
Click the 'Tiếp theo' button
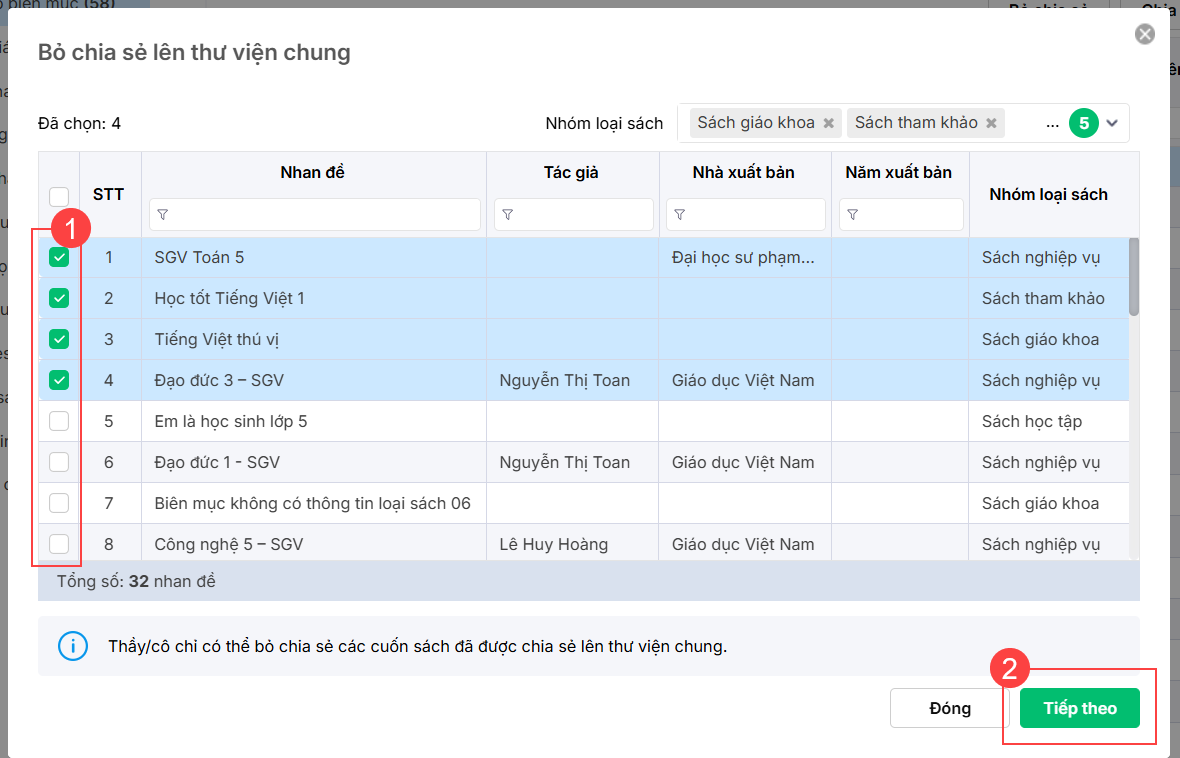click(x=1079, y=708)
